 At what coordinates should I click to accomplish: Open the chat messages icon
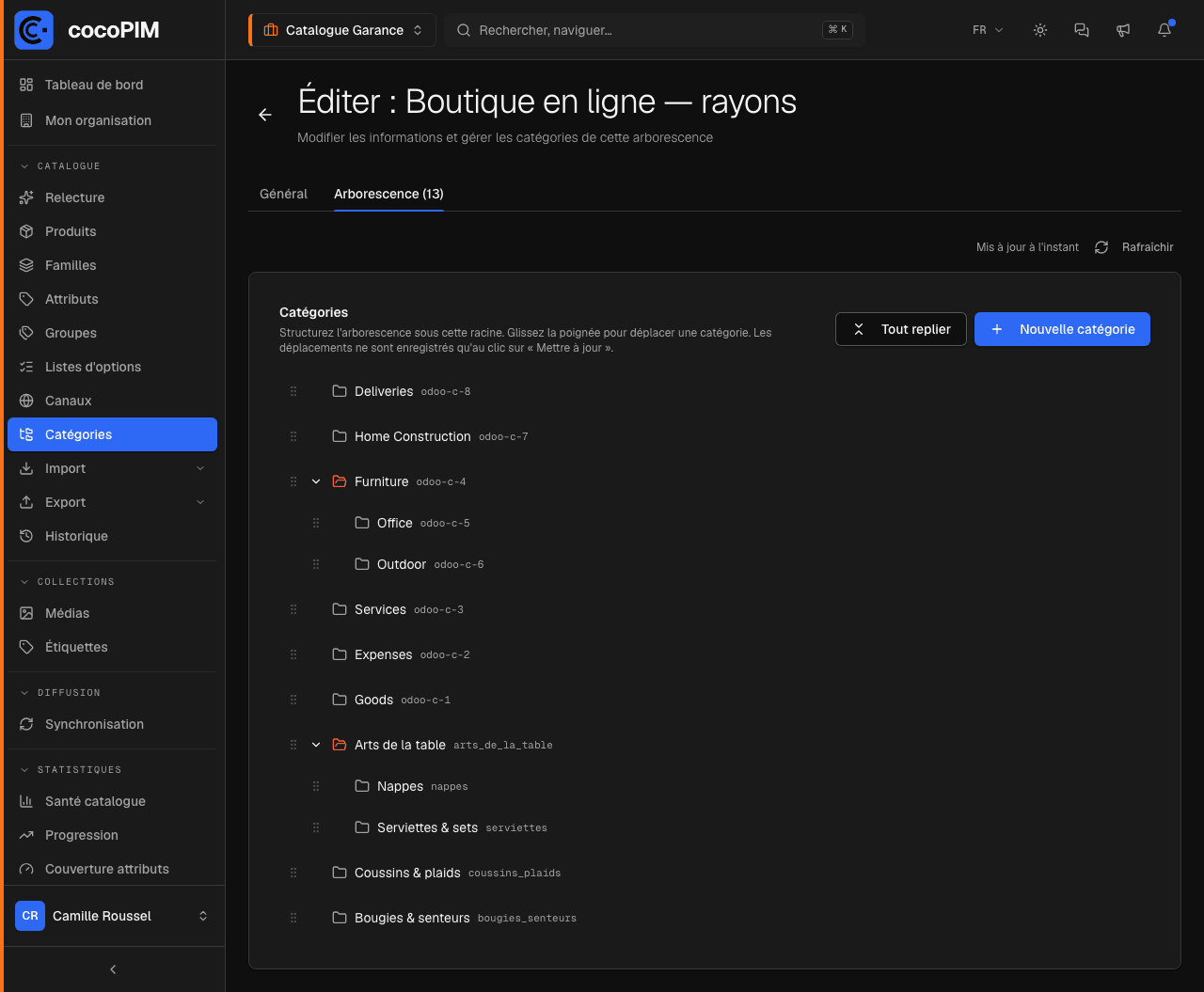coord(1082,30)
